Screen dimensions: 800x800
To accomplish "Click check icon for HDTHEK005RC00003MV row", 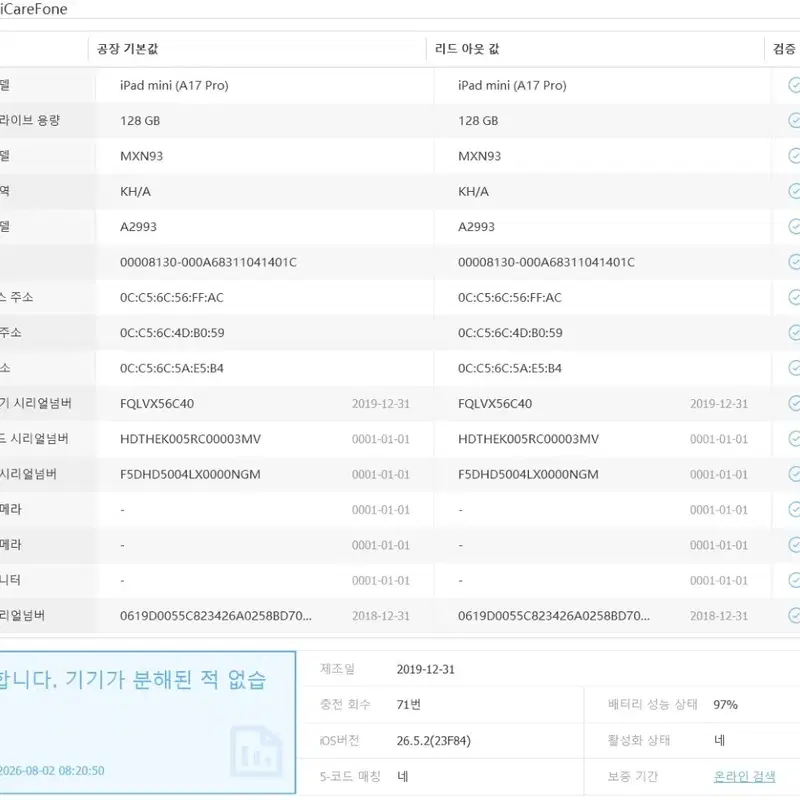I will 794,439.
